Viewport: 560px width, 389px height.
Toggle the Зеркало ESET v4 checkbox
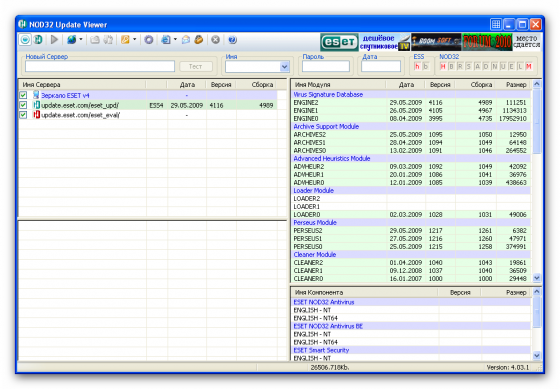(x=23, y=95)
